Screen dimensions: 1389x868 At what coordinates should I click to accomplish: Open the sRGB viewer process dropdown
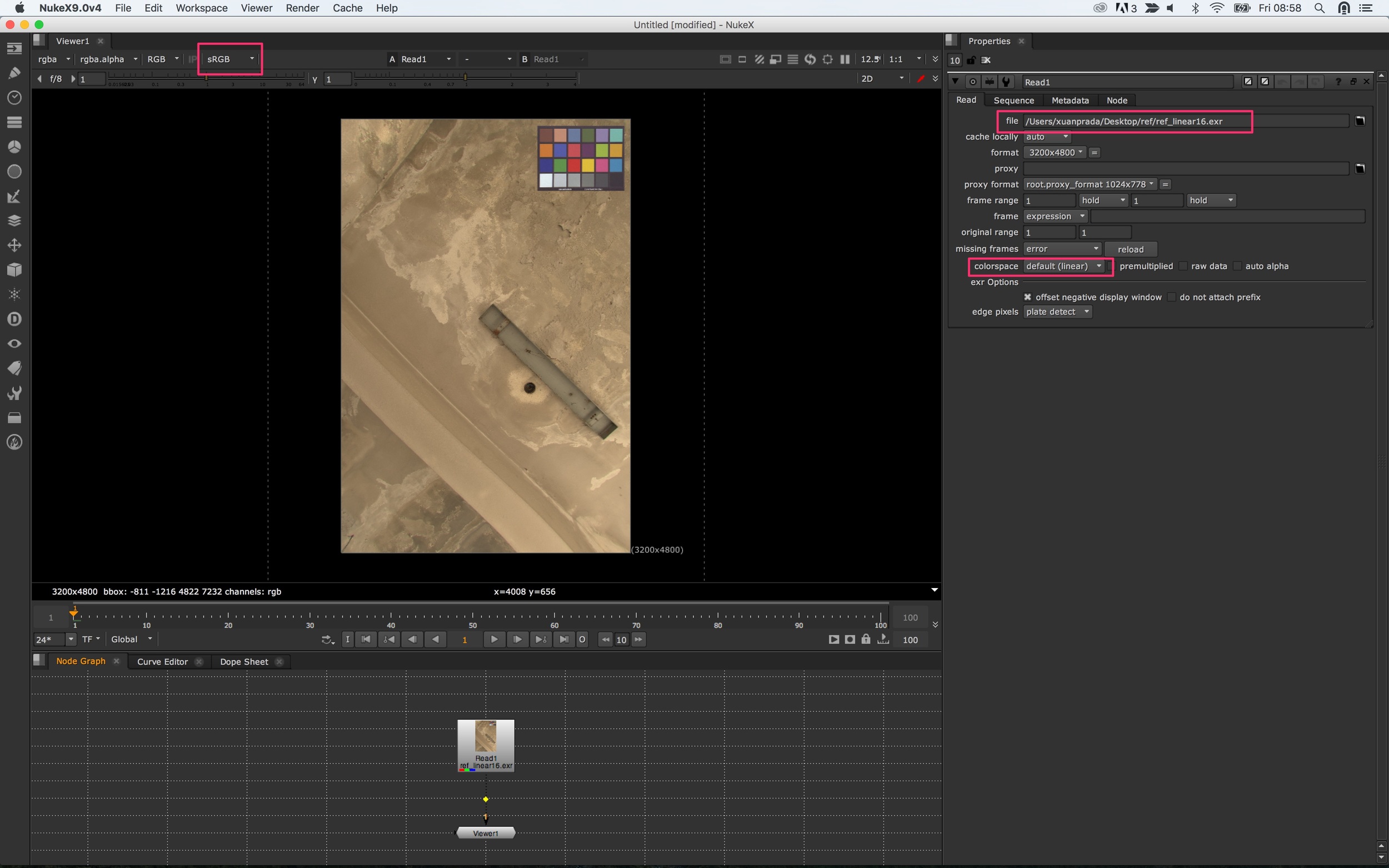(x=230, y=59)
